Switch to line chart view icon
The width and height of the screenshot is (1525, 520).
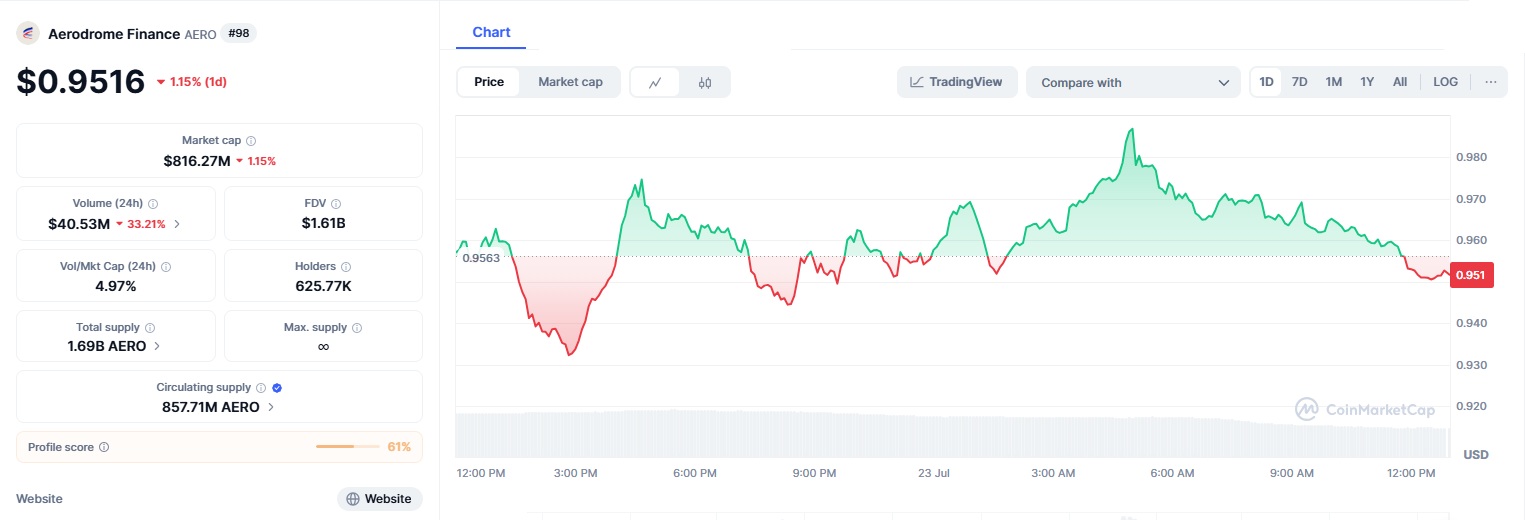[x=655, y=82]
